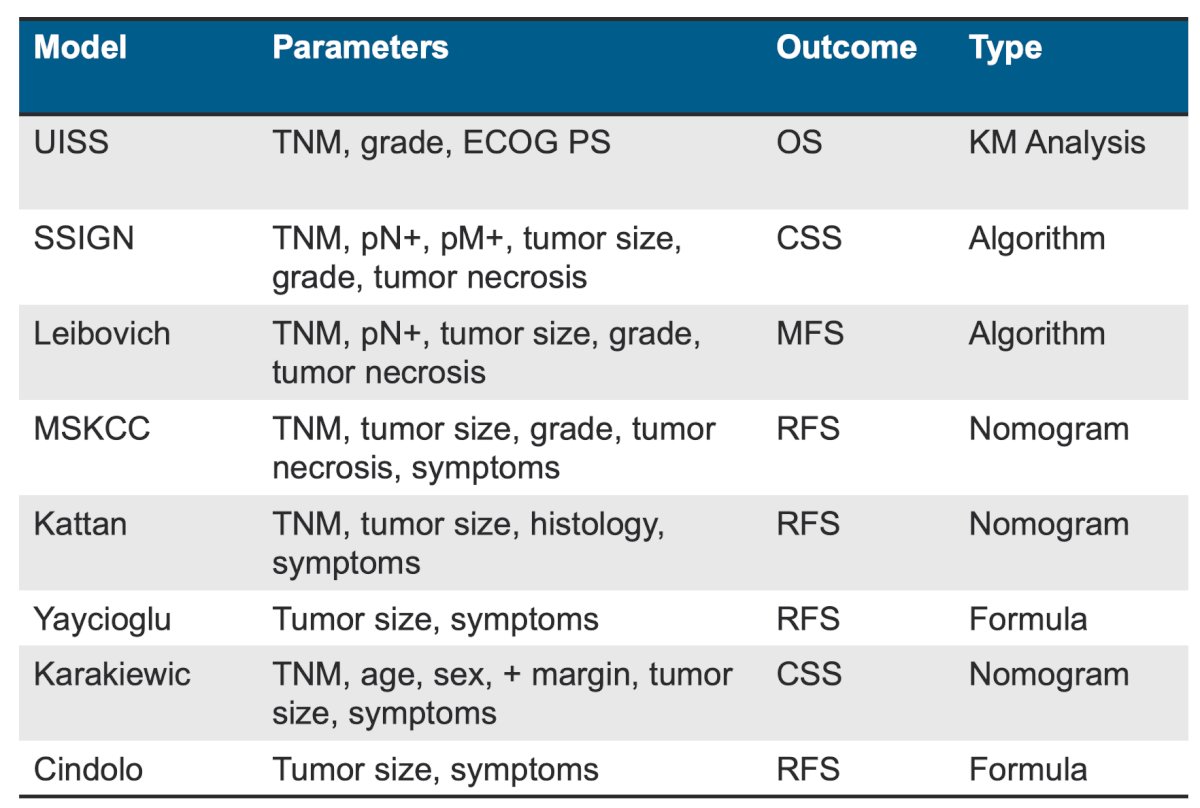The height and width of the screenshot is (808, 1200).
Task: Click the Outcome column header
Action: point(846,47)
